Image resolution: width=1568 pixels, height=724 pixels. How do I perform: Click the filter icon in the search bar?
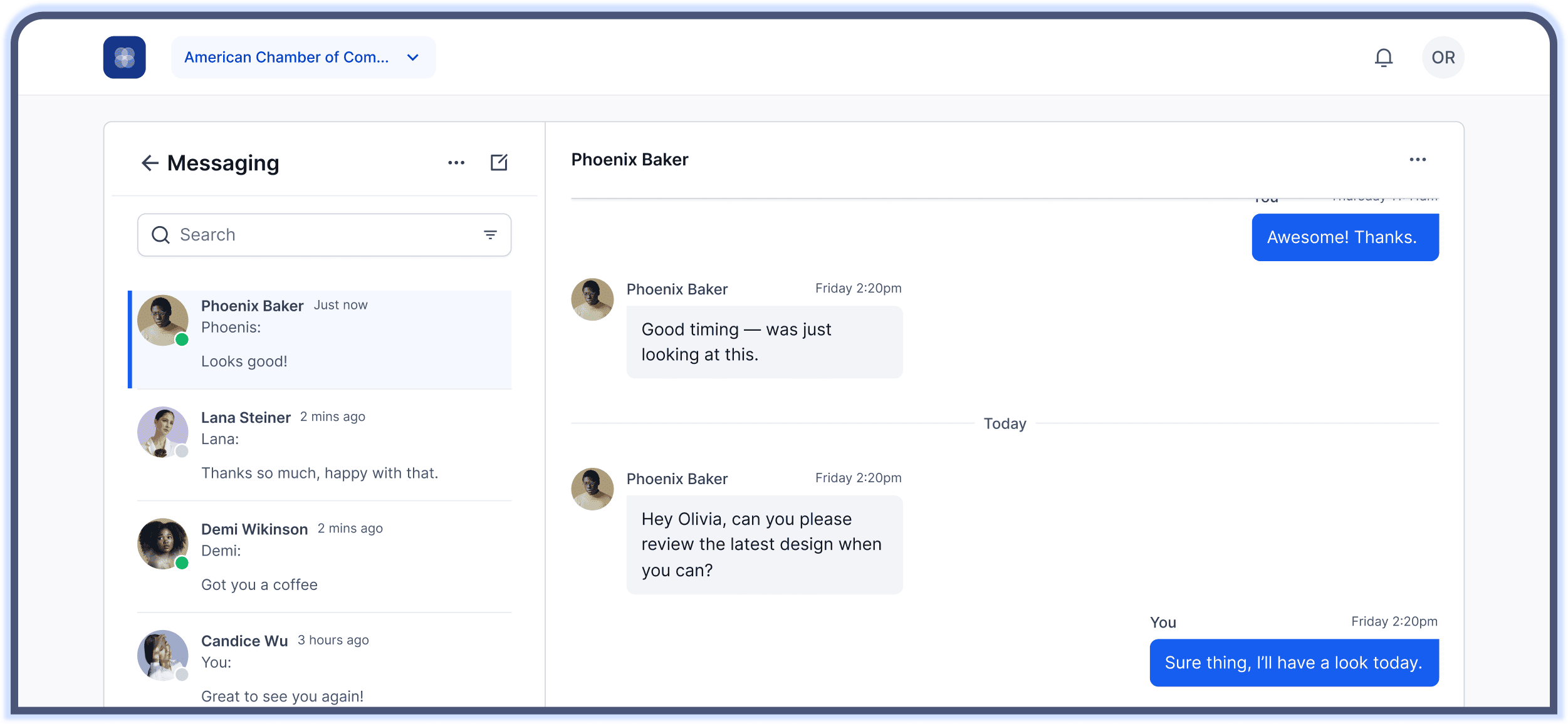tap(490, 235)
